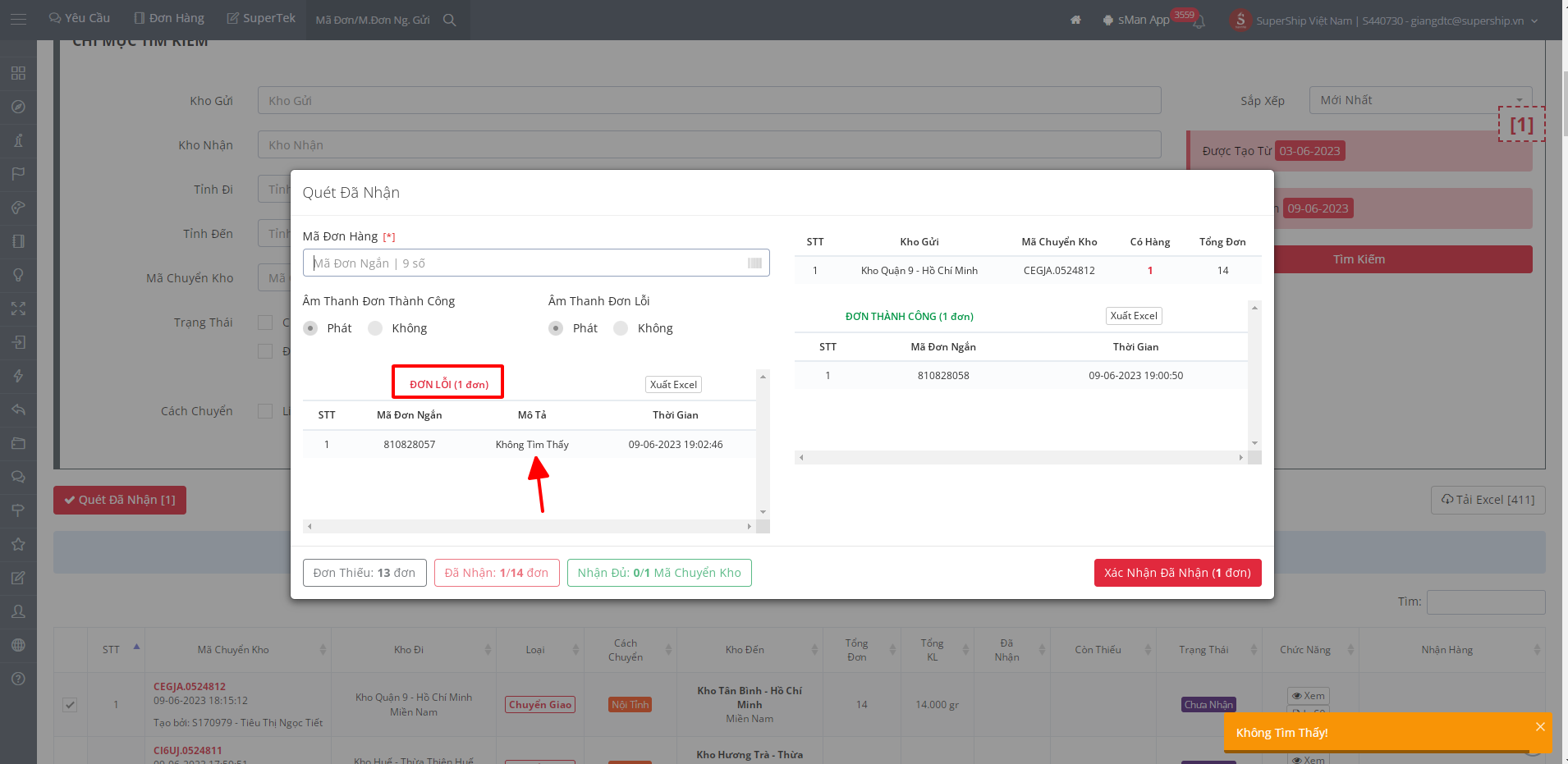Click Xuất Excel for Đơn Lỗi list

pos(673,384)
